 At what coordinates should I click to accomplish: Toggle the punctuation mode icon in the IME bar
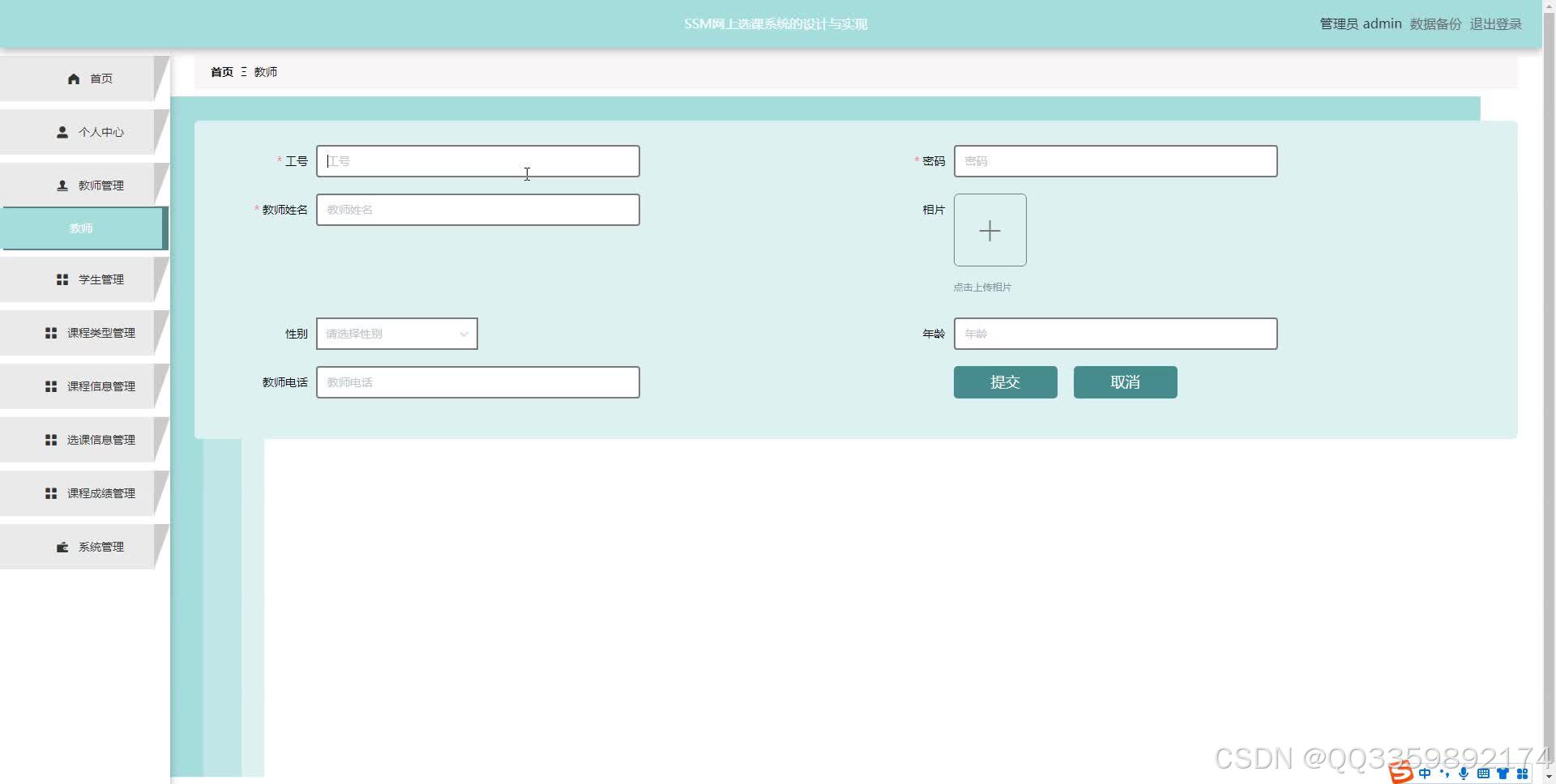(x=1444, y=773)
